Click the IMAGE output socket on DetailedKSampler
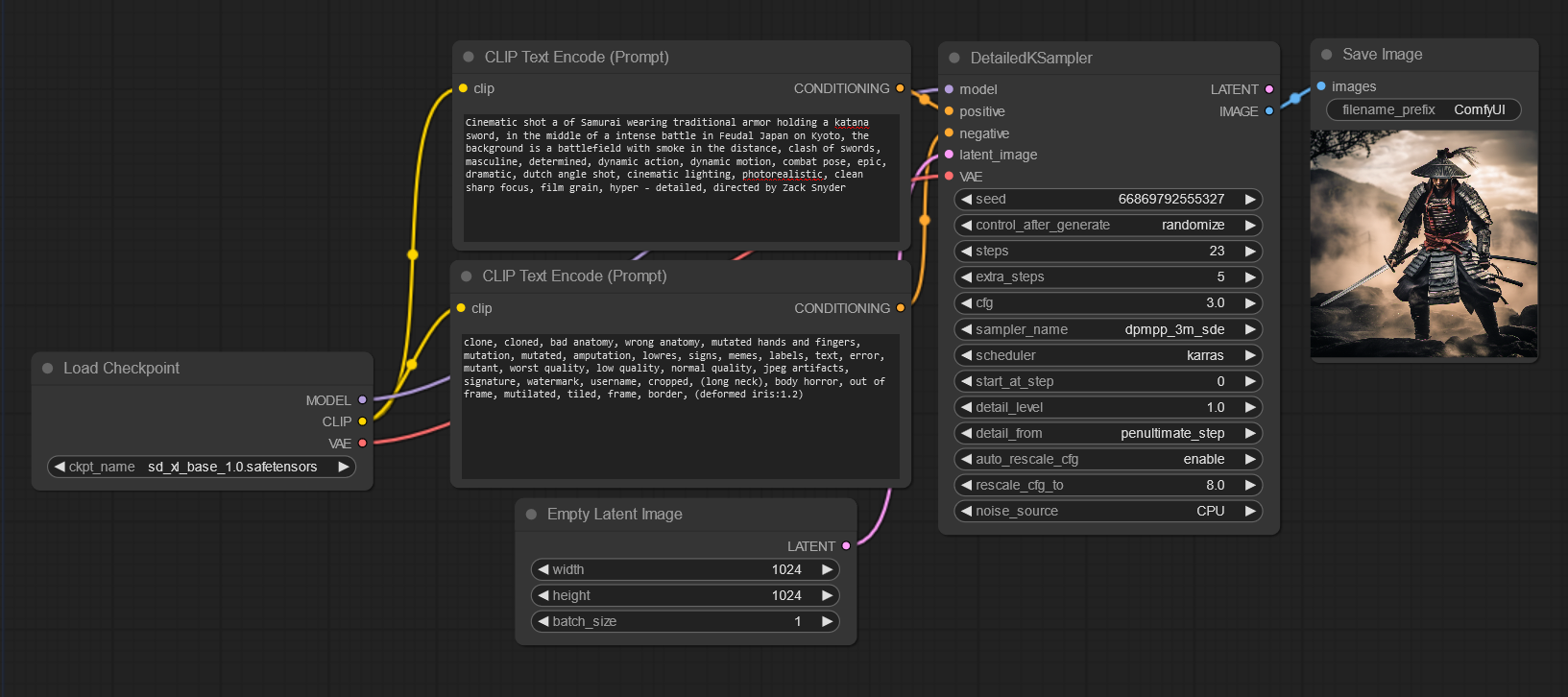Image resolution: width=1568 pixels, height=697 pixels. coord(1268,111)
